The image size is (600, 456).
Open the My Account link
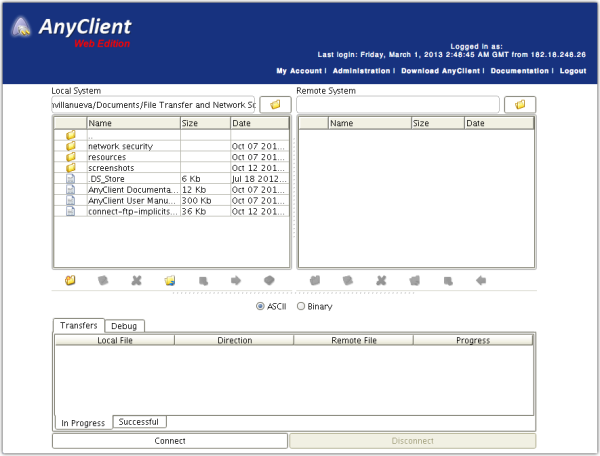[x=299, y=71]
